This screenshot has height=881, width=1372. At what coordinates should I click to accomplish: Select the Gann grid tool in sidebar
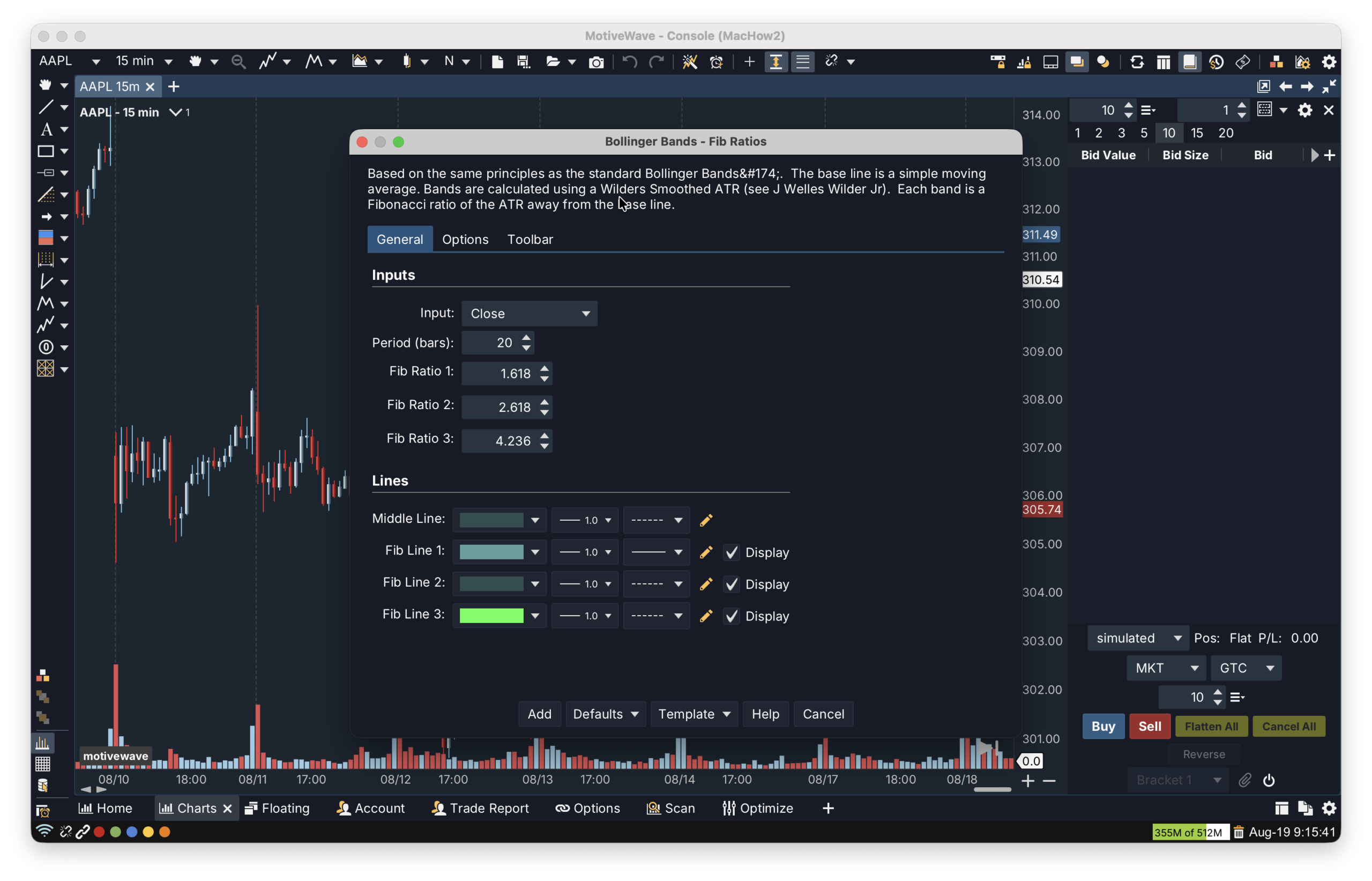[x=46, y=369]
